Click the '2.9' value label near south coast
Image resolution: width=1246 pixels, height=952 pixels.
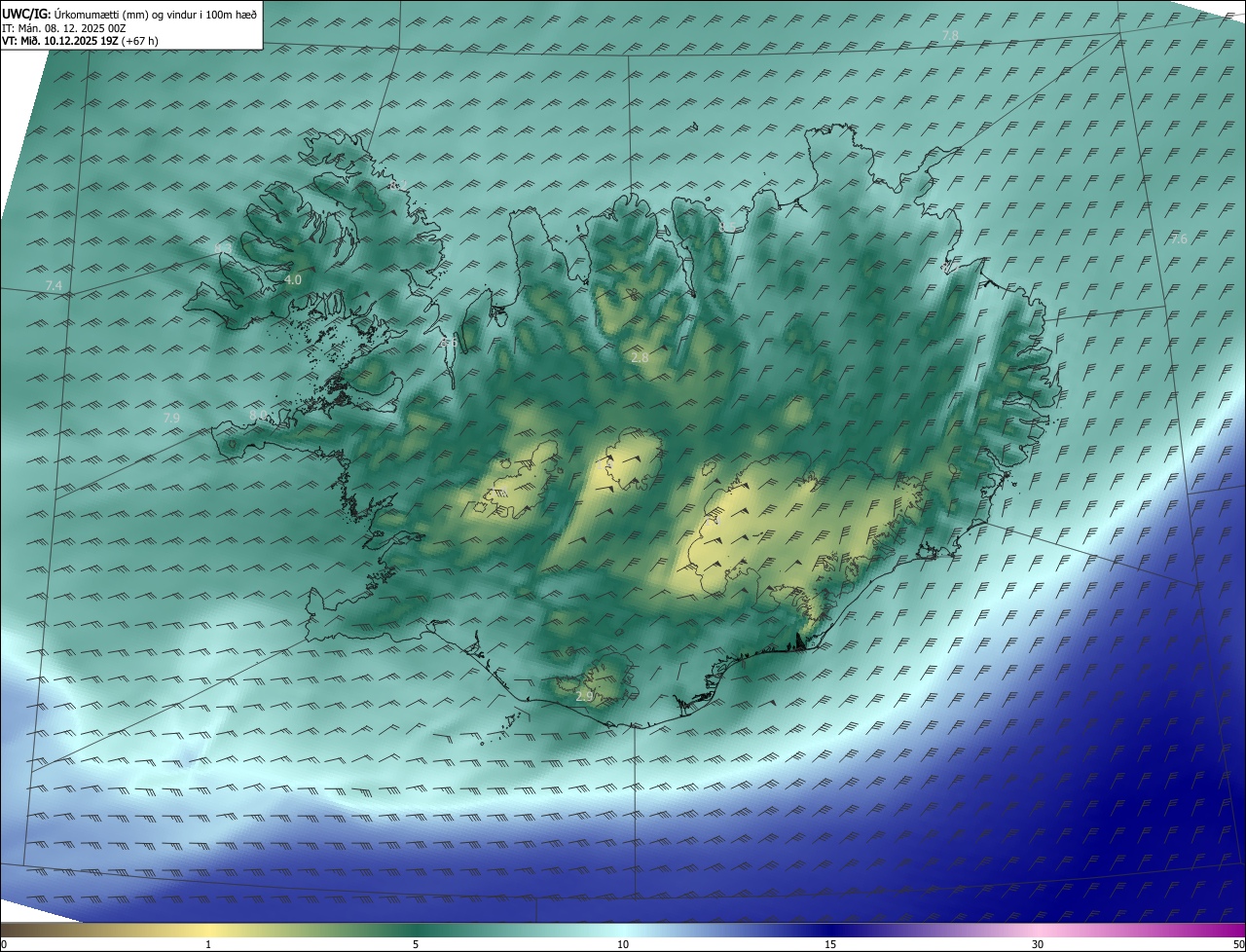584,697
